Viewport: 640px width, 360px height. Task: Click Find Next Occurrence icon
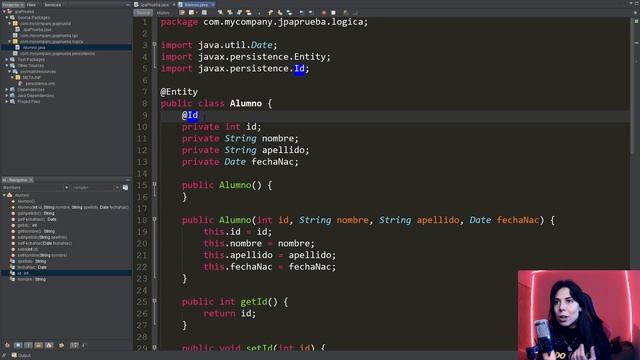[x=240, y=13]
